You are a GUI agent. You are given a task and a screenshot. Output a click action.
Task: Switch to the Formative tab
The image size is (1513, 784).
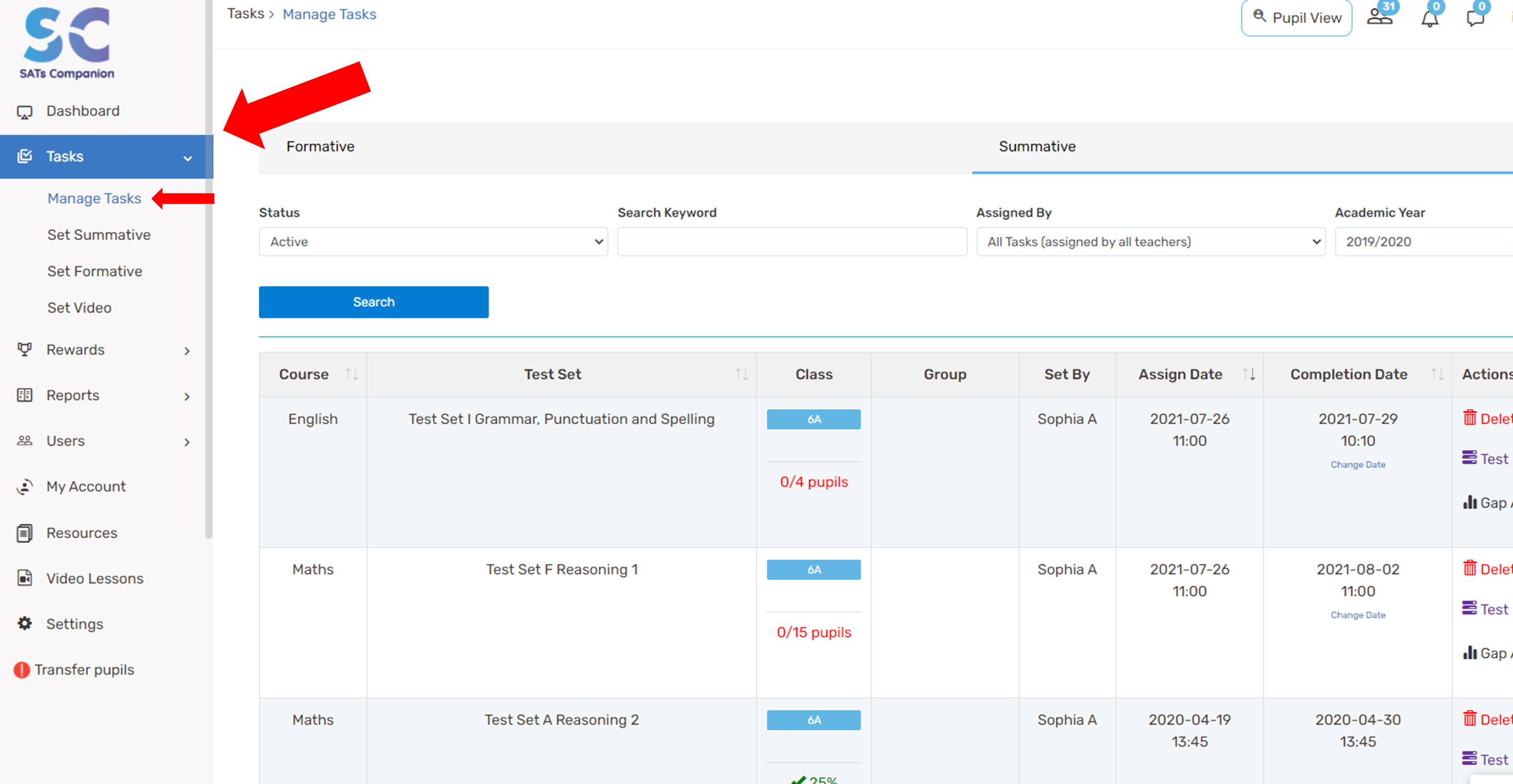click(x=320, y=146)
